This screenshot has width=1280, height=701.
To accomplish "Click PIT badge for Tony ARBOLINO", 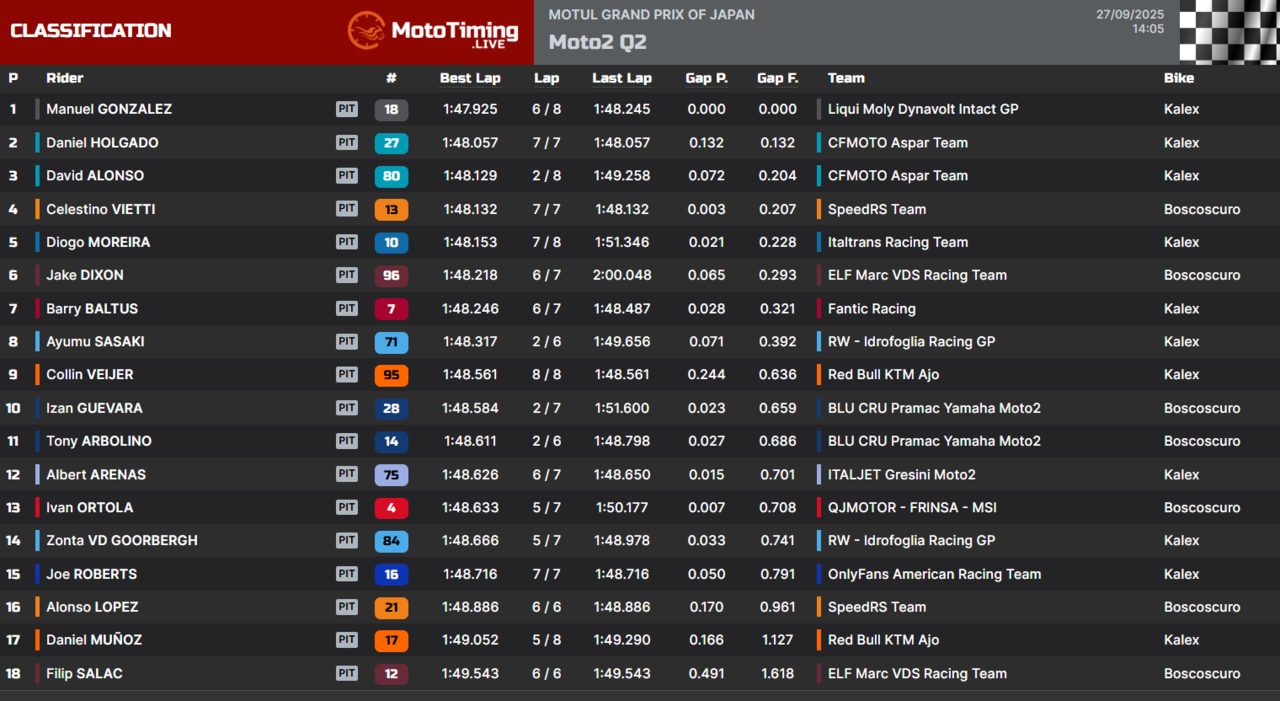I will point(347,440).
